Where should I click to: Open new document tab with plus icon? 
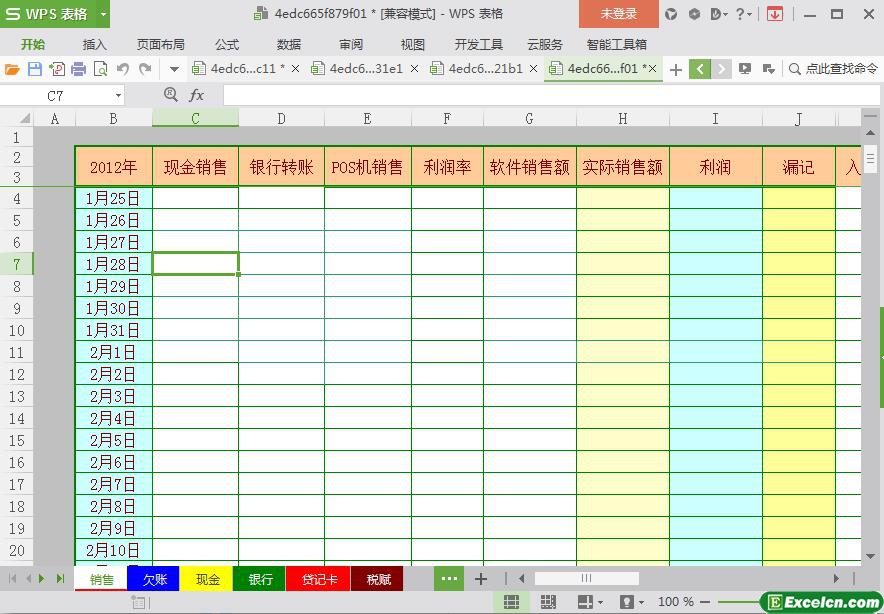(676, 69)
